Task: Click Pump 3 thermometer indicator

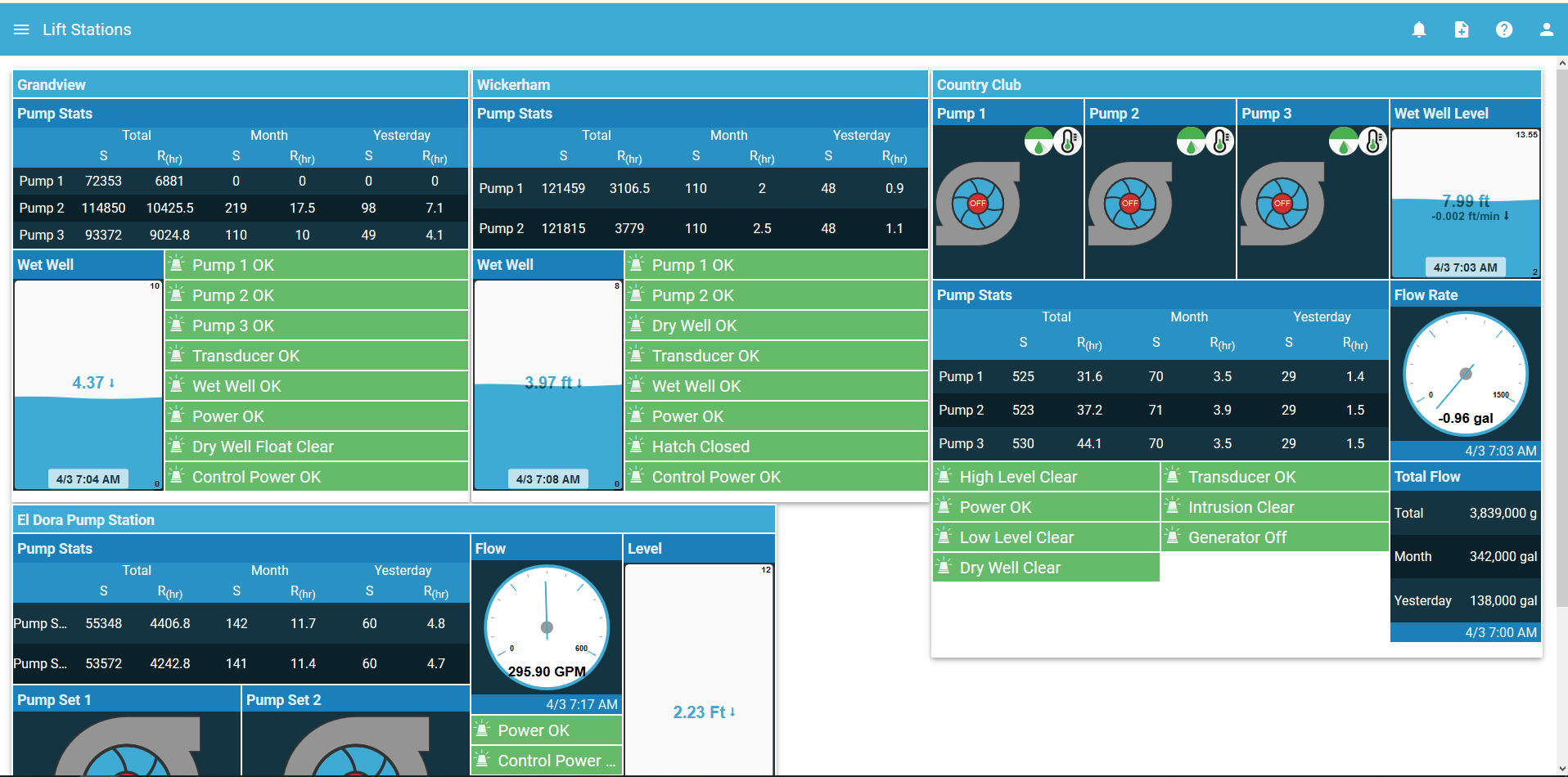Action: [x=1372, y=141]
